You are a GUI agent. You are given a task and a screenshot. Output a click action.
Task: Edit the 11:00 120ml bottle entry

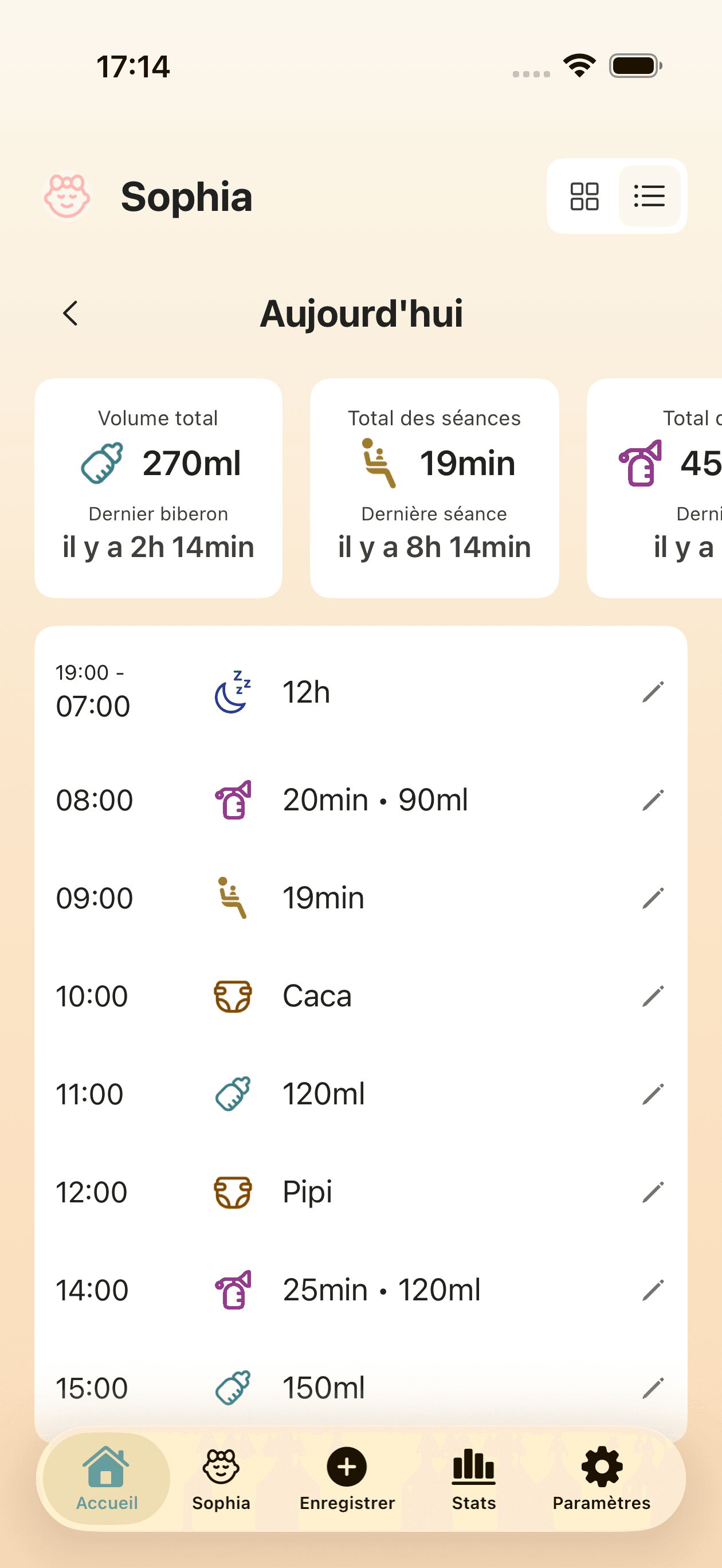tap(653, 1095)
